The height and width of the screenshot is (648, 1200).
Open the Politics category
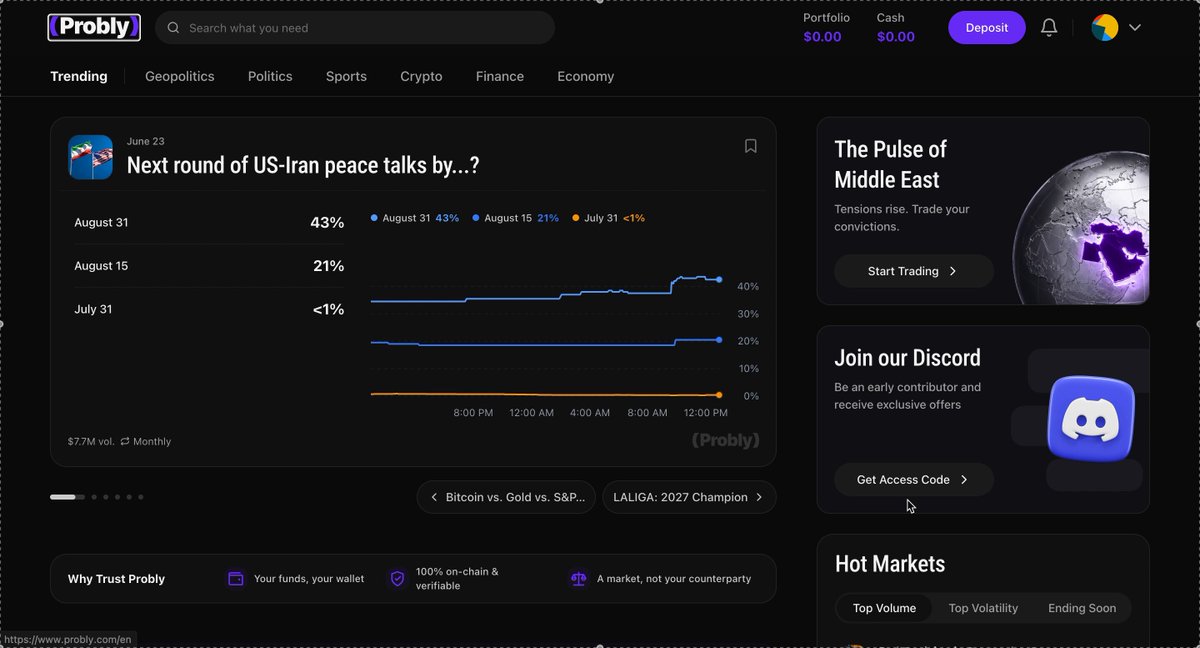coord(270,76)
